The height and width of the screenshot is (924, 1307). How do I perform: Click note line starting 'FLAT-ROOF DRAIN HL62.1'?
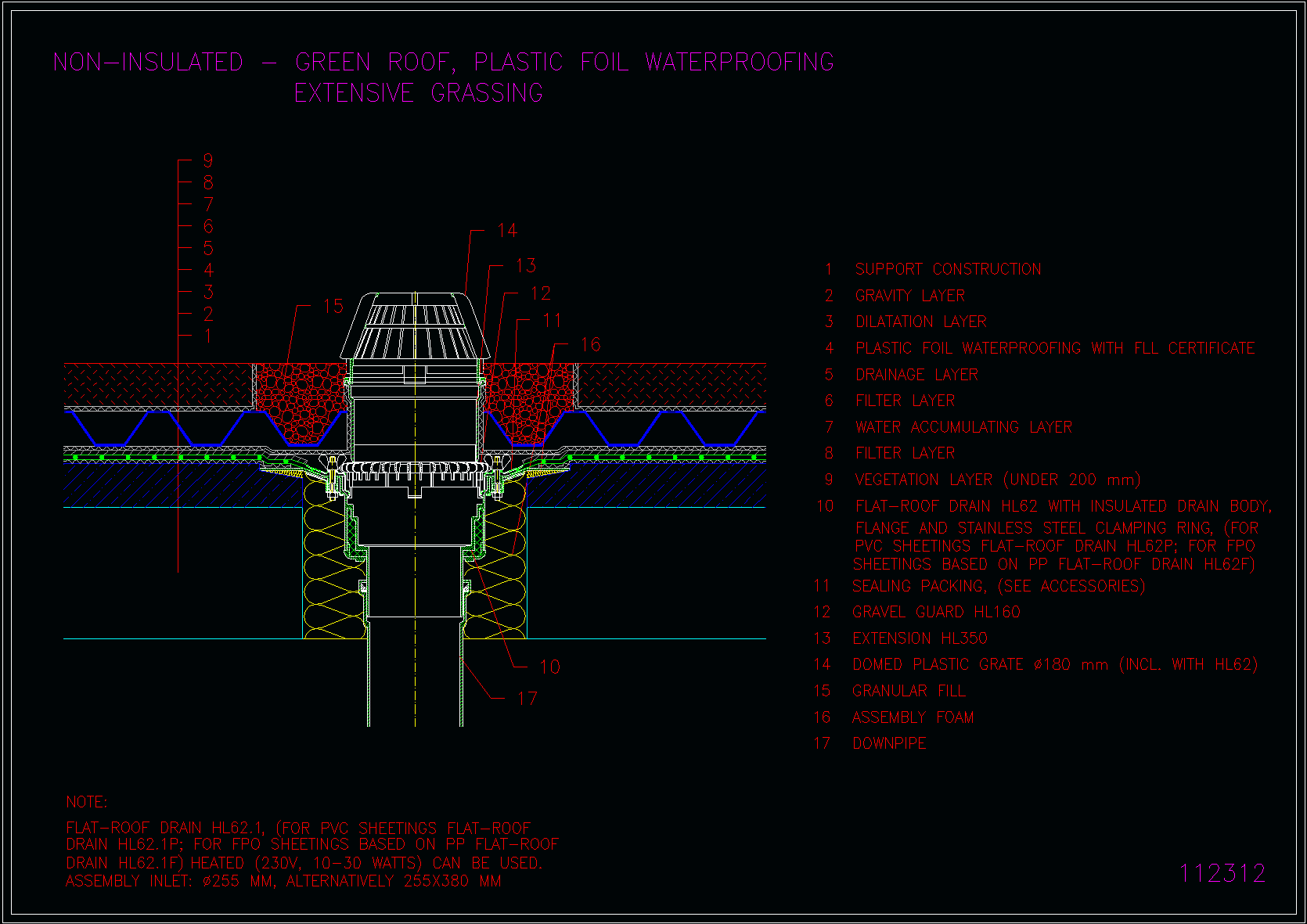[298, 828]
